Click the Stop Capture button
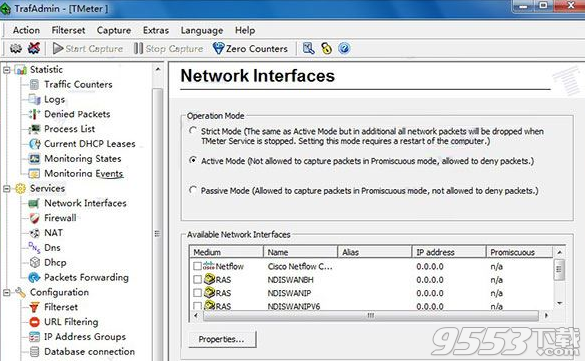The height and width of the screenshot is (361, 585). click(169, 48)
